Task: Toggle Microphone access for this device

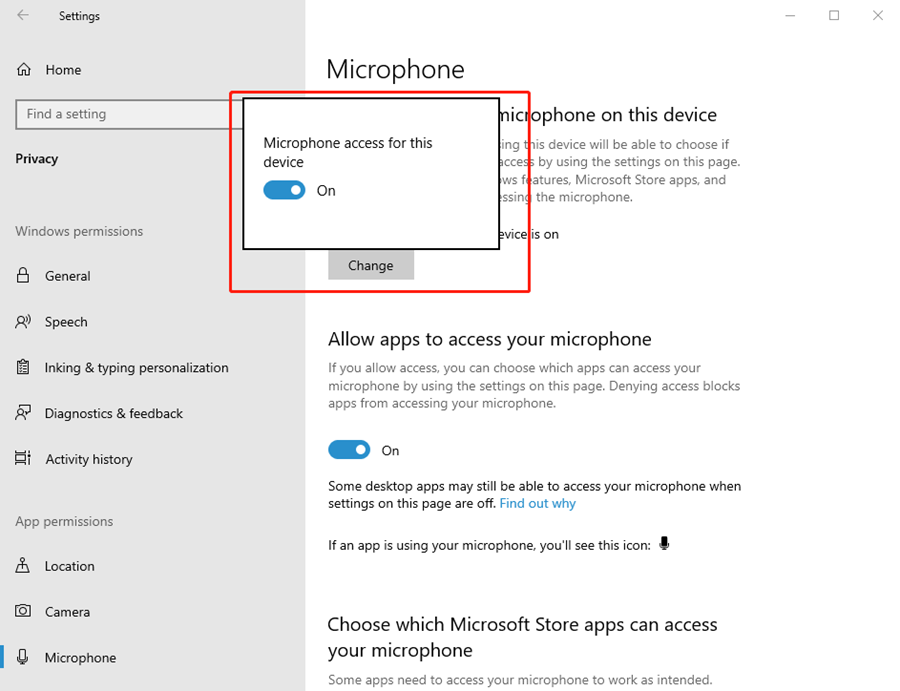Action: tap(284, 191)
